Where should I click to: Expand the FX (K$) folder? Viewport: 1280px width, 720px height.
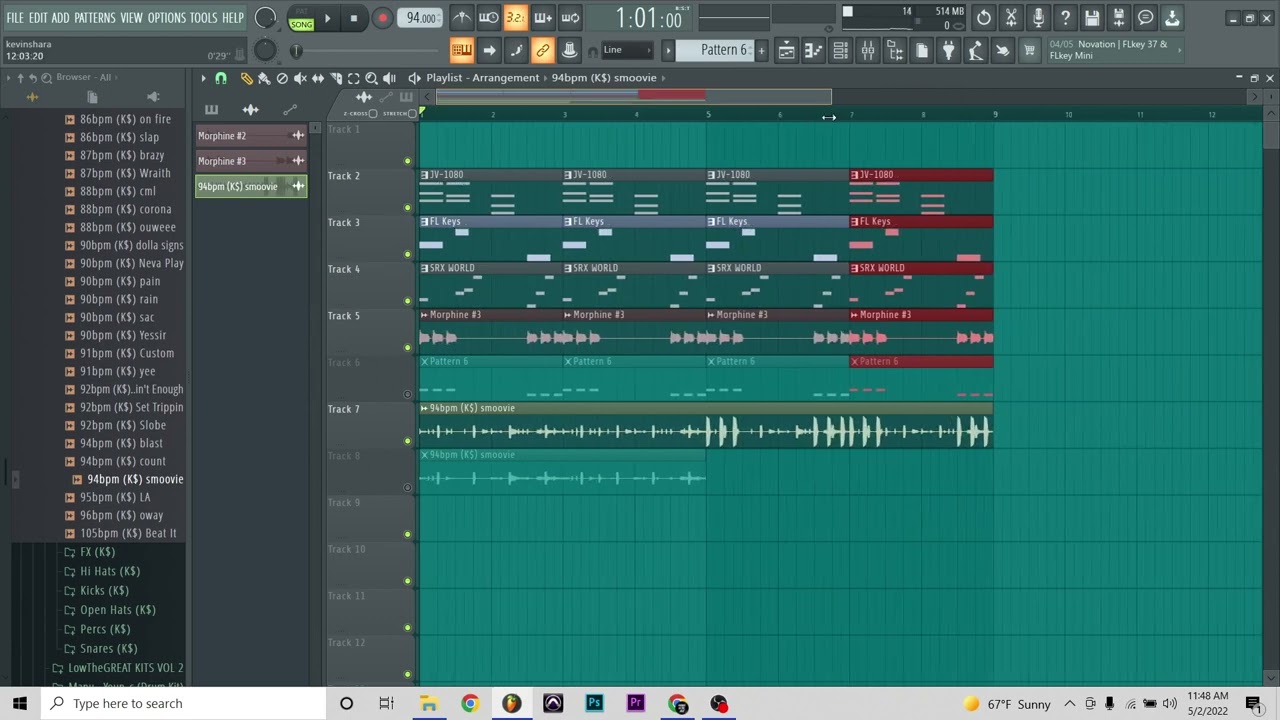point(98,552)
